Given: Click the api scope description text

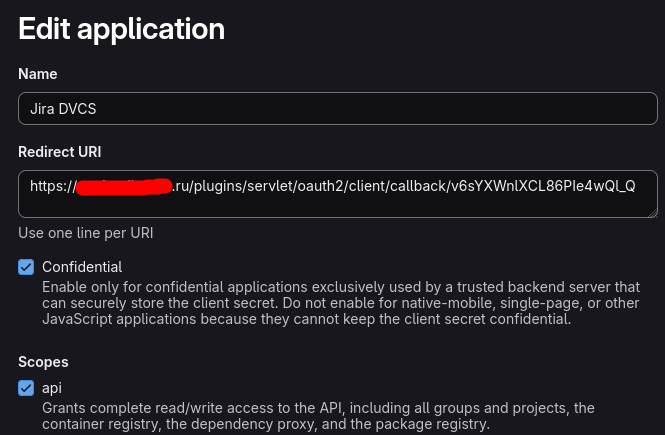Looking at the screenshot, I should click(x=318, y=416).
